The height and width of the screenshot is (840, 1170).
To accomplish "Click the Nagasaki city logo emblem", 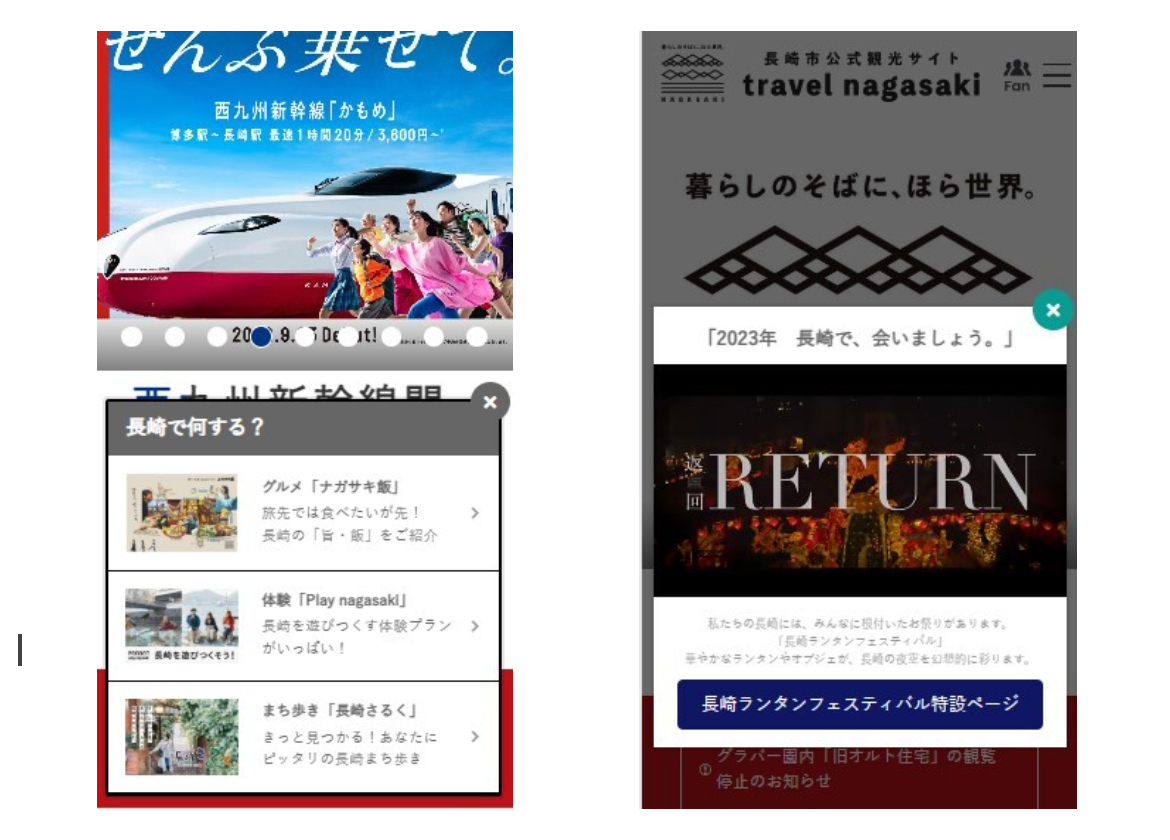I will (692, 72).
